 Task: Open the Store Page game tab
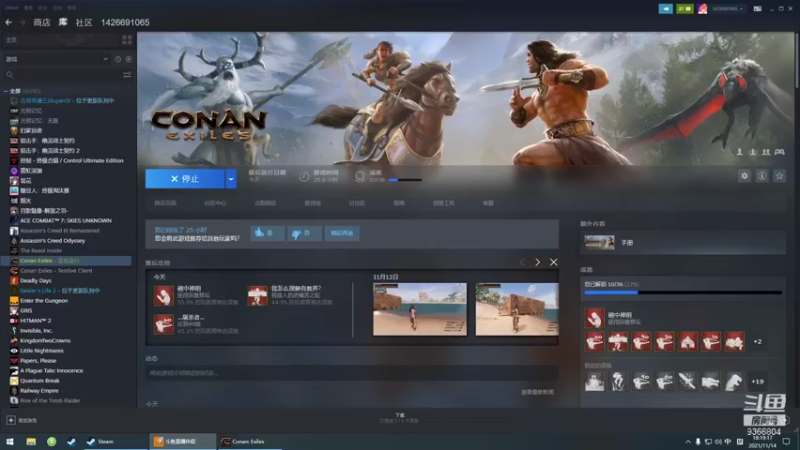click(x=165, y=203)
